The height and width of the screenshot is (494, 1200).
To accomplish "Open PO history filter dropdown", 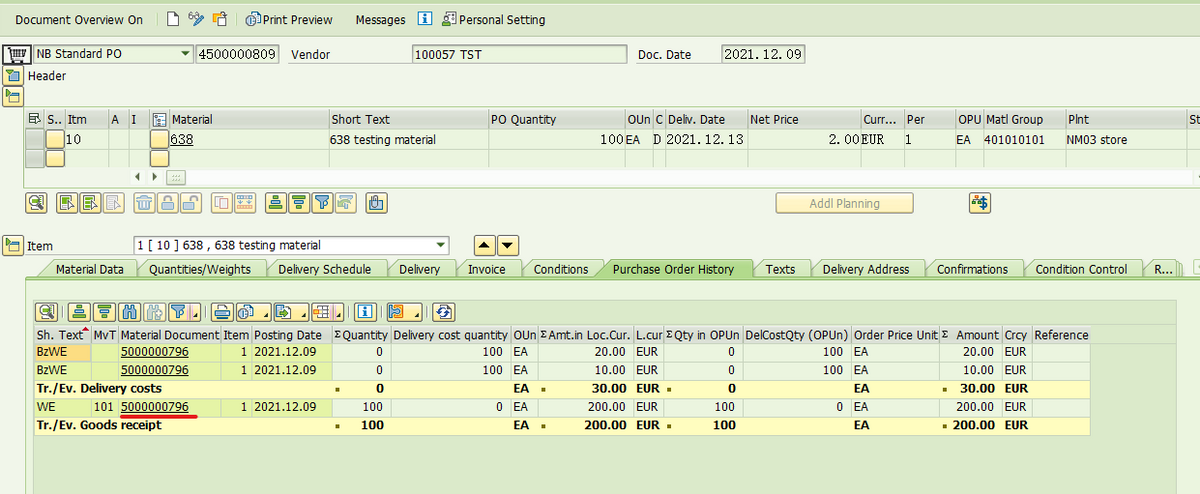I will [187, 311].
